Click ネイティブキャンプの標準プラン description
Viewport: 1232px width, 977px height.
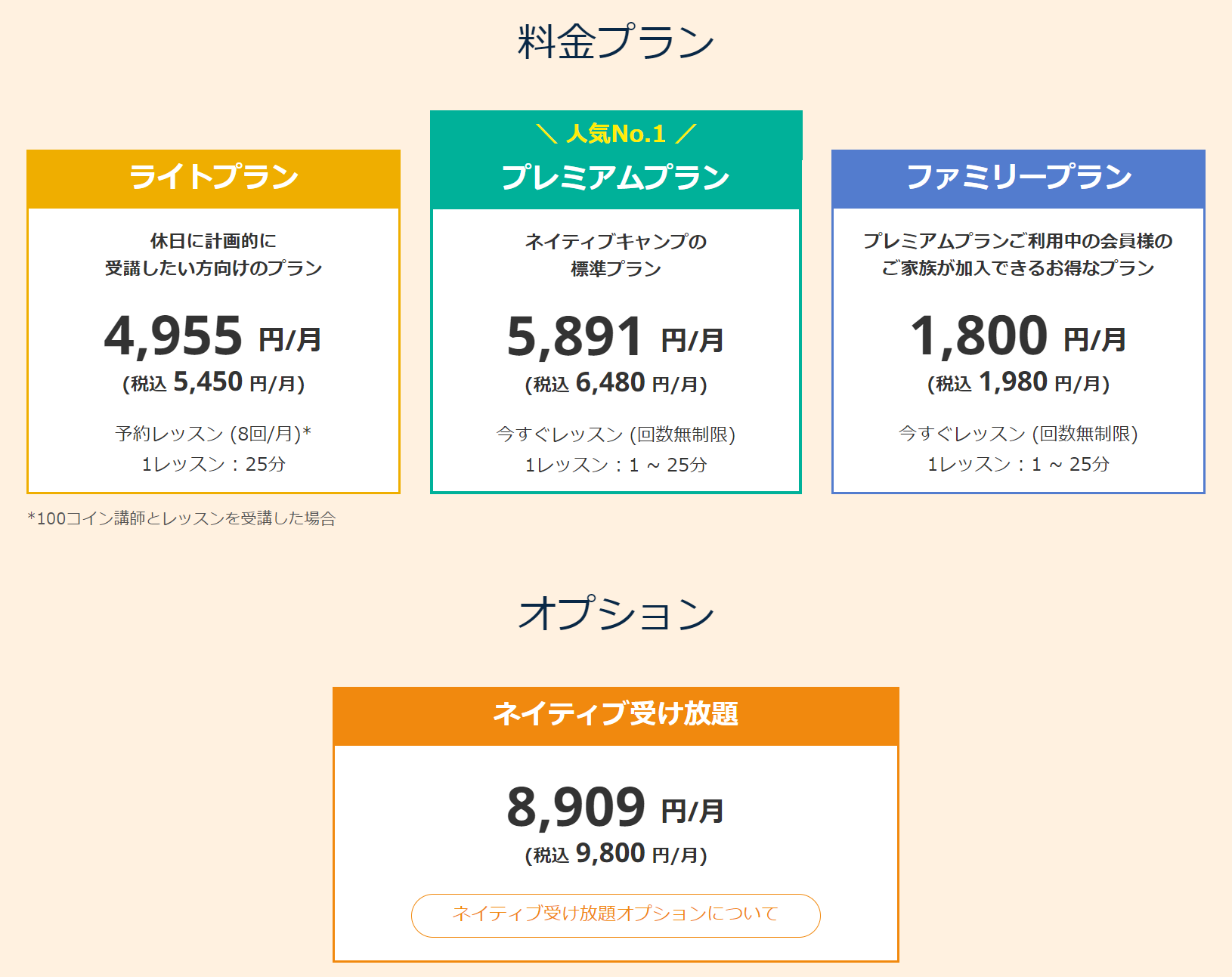(x=615, y=255)
